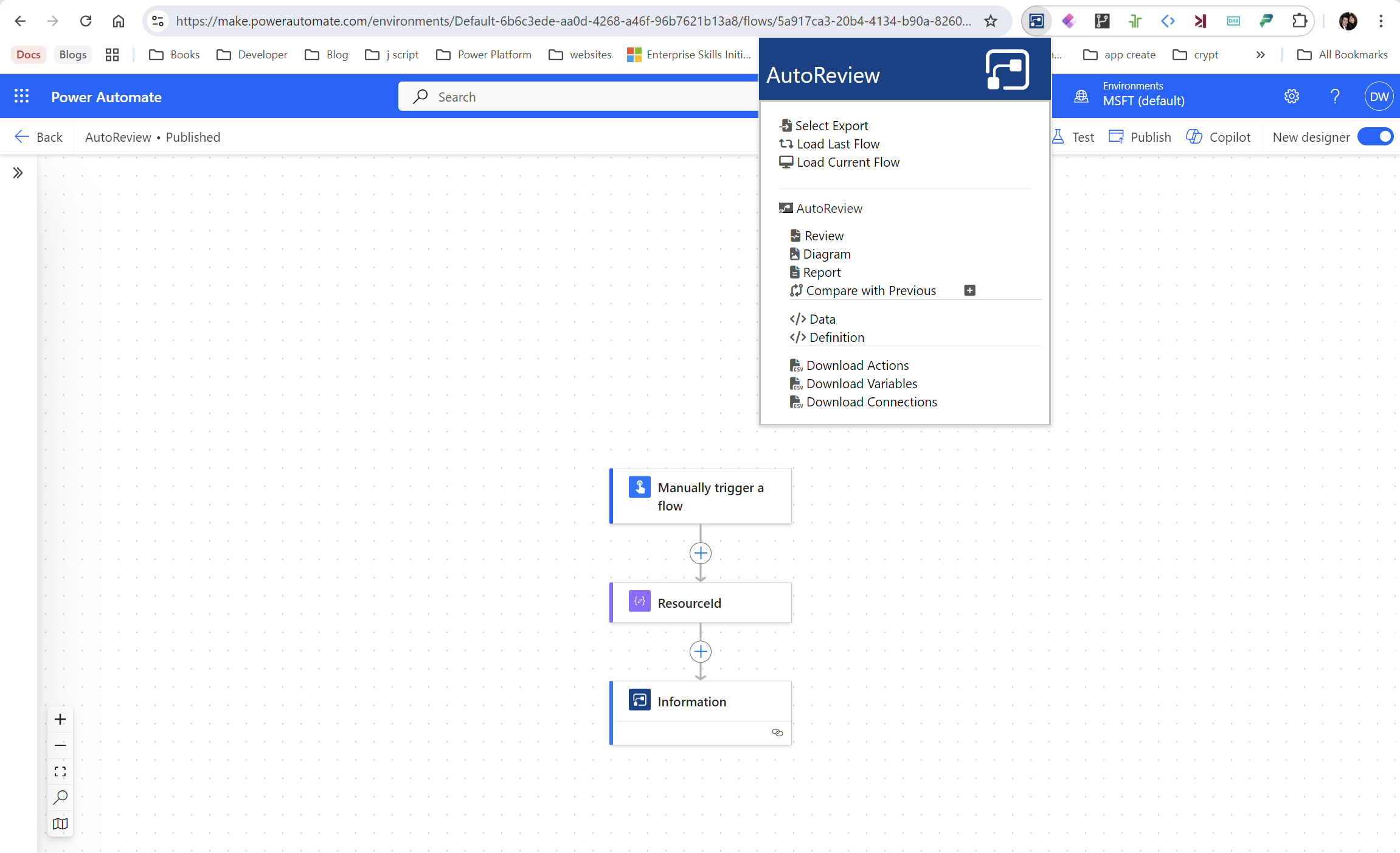This screenshot has height=853, width=1400.
Task: Fit flow to view on canvas
Action: (x=60, y=771)
